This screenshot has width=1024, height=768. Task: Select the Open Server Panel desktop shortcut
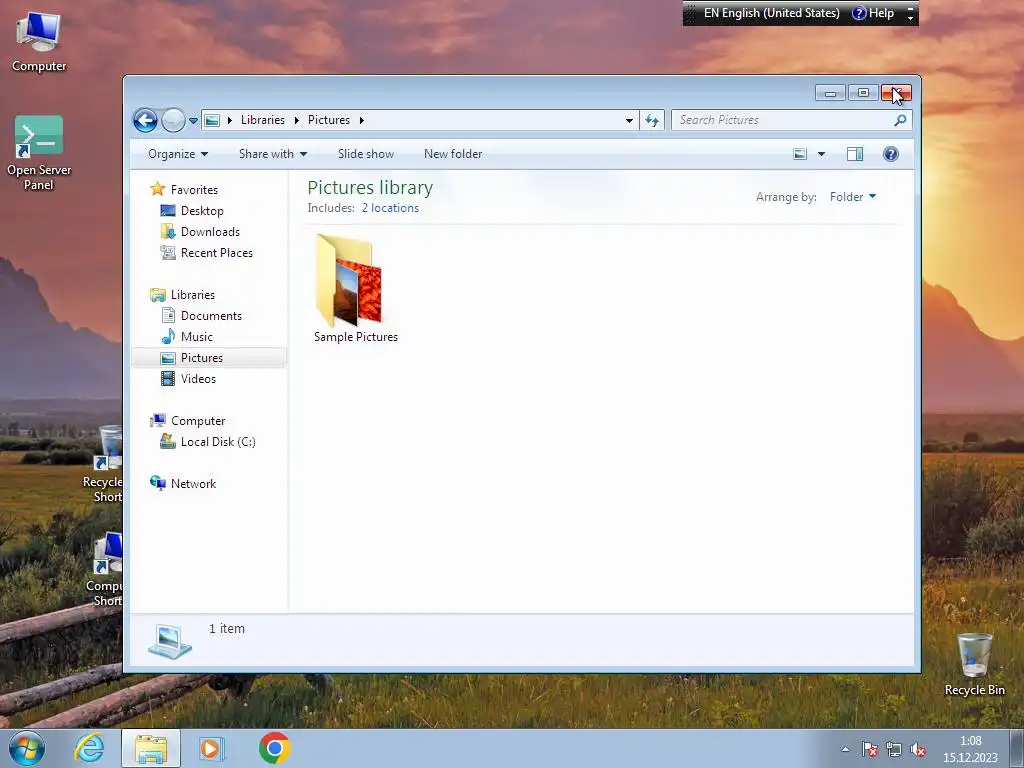pos(39,153)
